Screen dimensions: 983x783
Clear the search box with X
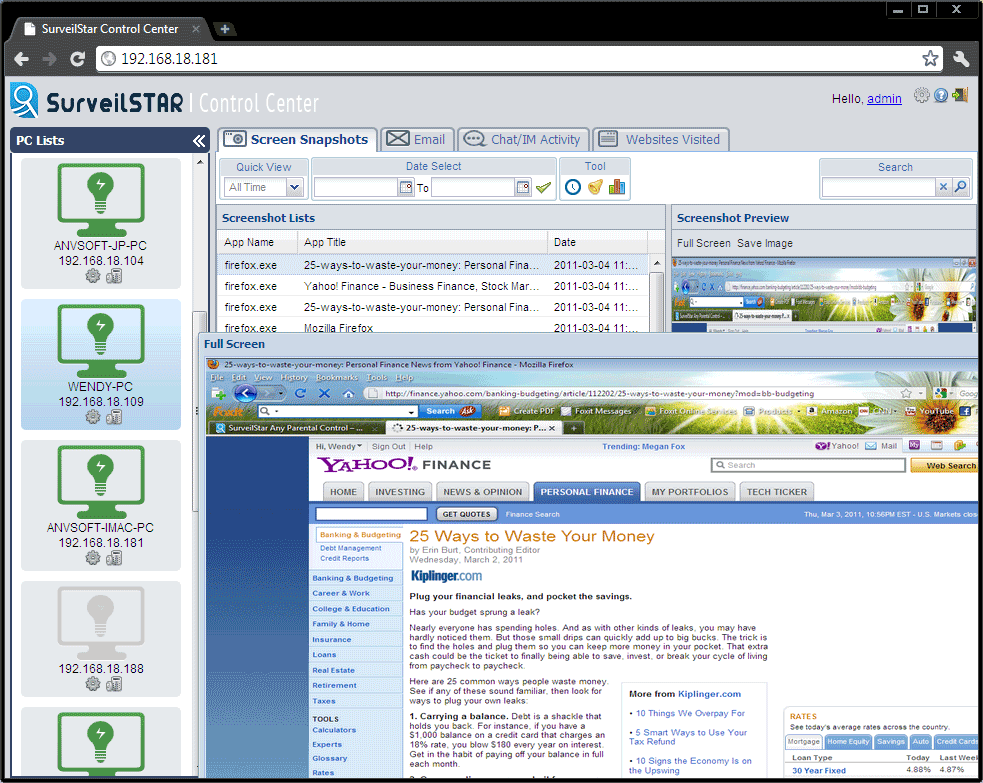point(943,187)
